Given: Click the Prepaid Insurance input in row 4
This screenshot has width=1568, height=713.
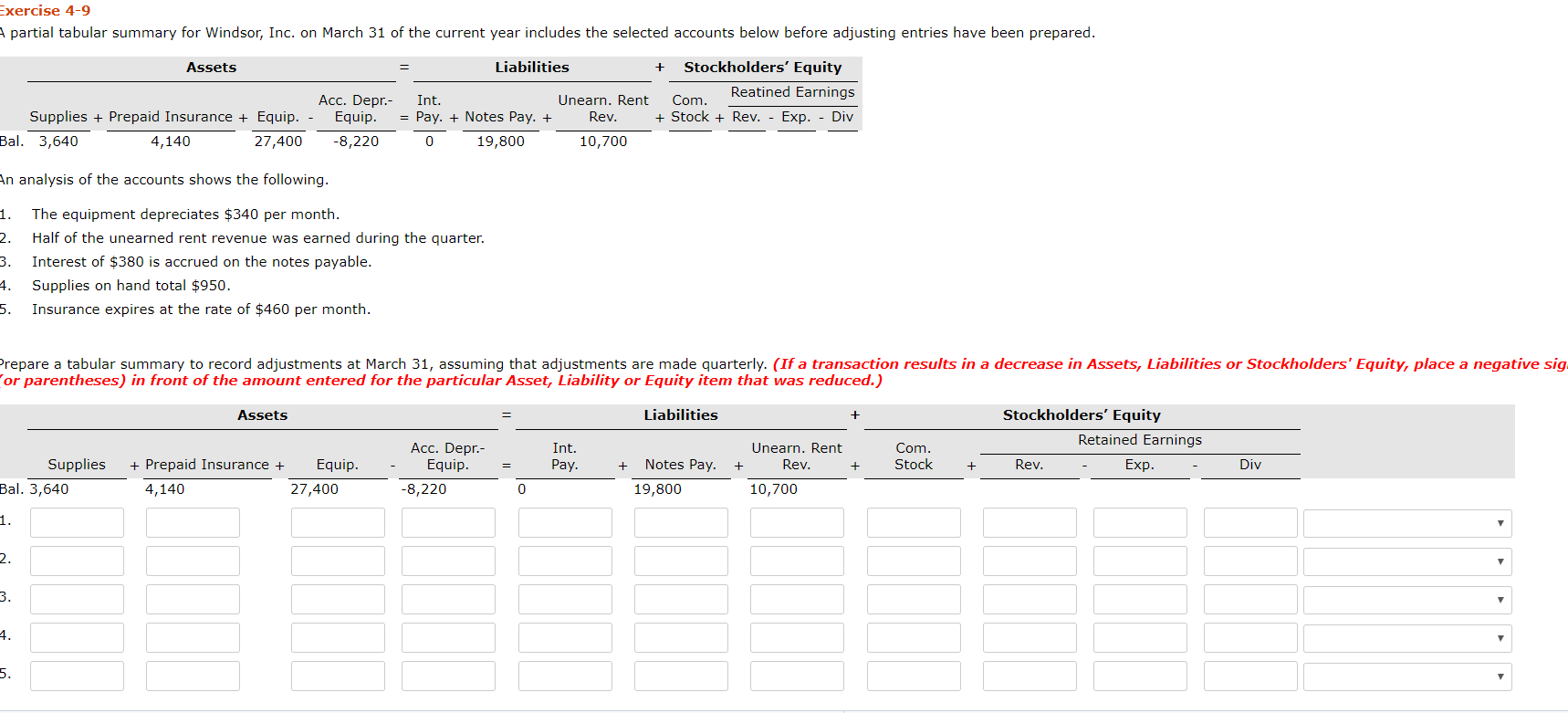Looking at the screenshot, I should coord(193,638).
